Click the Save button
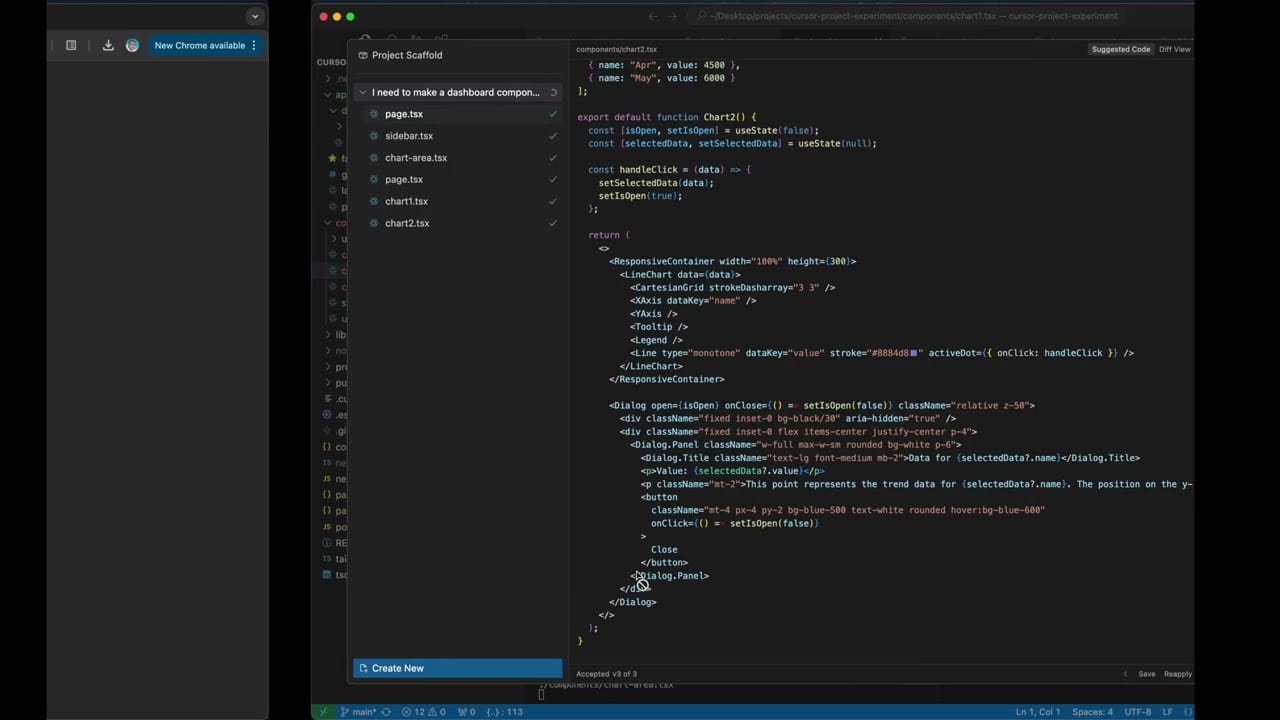The width and height of the screenshot is (1280, 720). (x=1147, y=674)
